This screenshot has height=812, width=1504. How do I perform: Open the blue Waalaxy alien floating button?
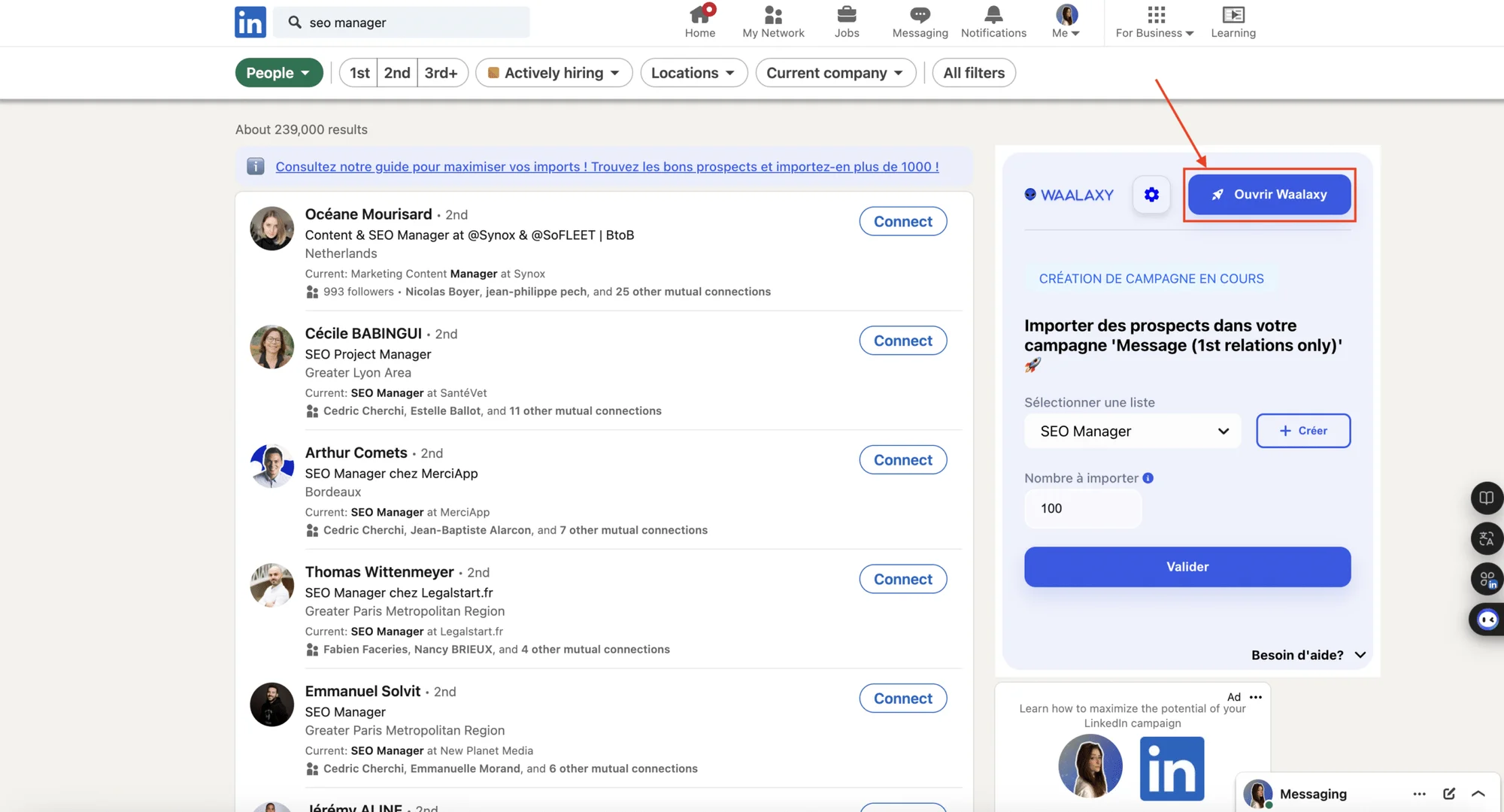(1487, 620)
